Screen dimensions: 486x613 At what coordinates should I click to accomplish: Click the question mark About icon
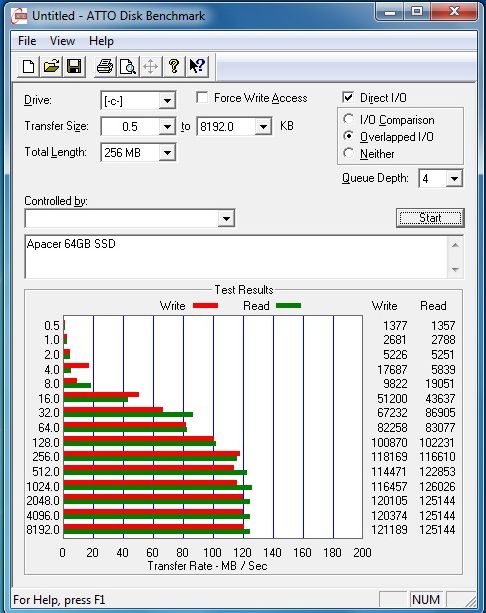click(174, 66)
